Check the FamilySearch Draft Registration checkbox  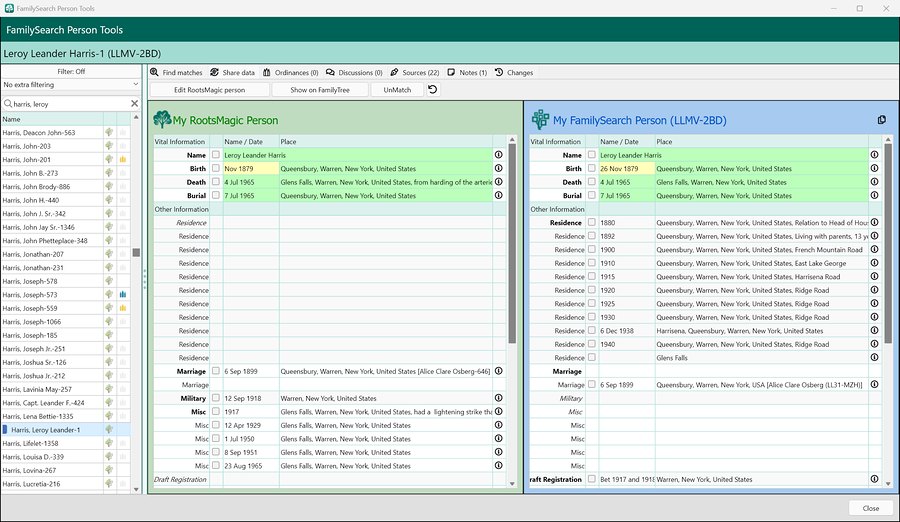click(x=592, y=479)
